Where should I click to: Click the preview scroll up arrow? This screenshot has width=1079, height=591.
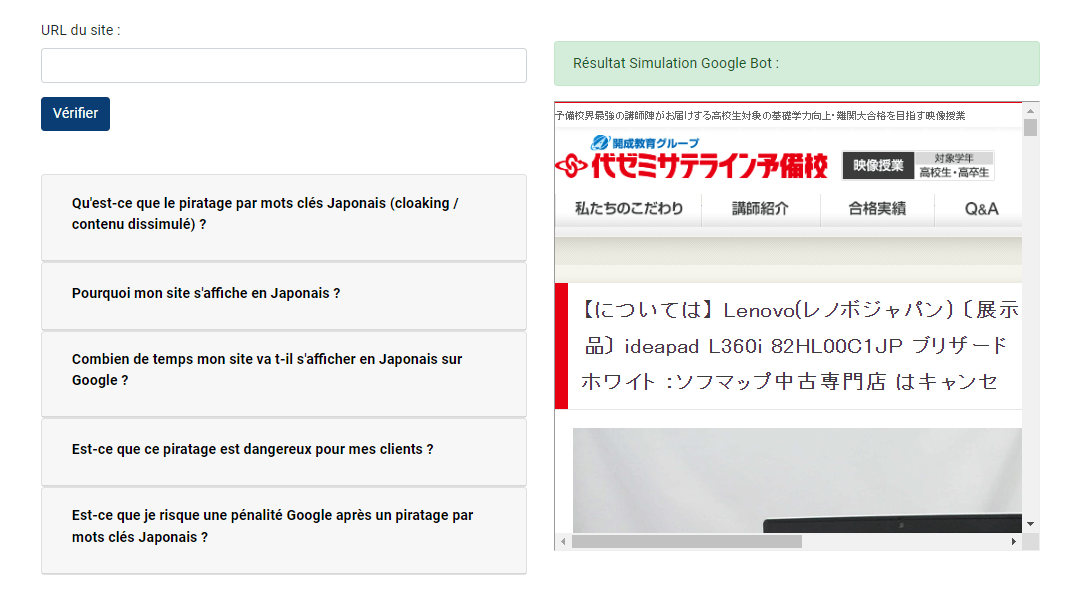coord(1030,111)
